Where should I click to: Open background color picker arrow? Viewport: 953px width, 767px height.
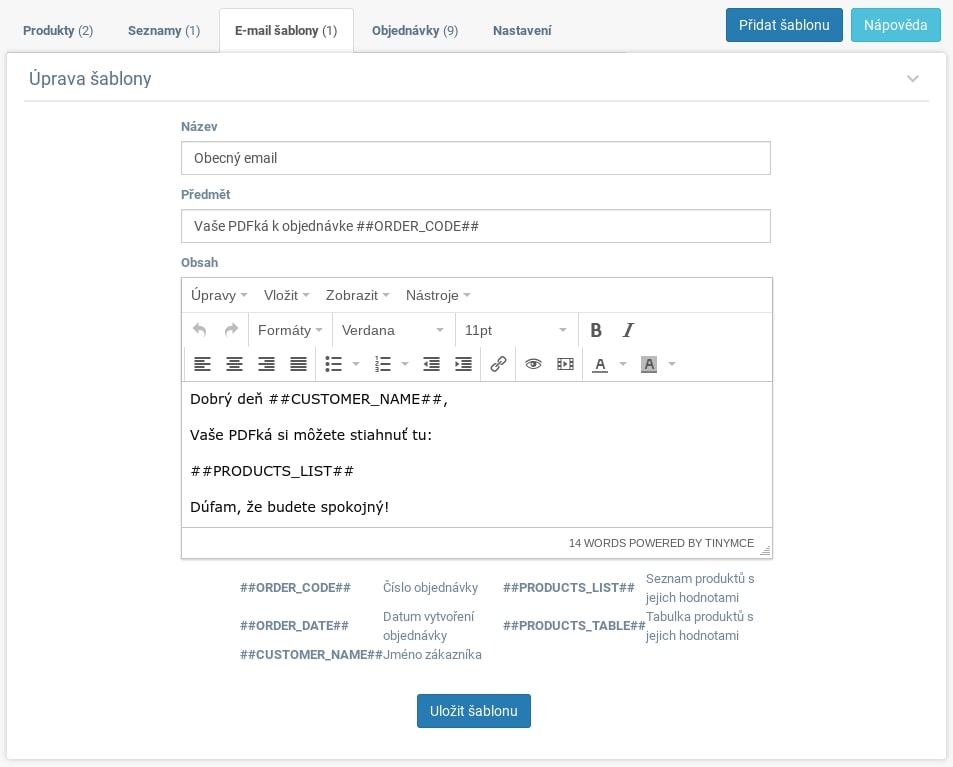point(672,364)
